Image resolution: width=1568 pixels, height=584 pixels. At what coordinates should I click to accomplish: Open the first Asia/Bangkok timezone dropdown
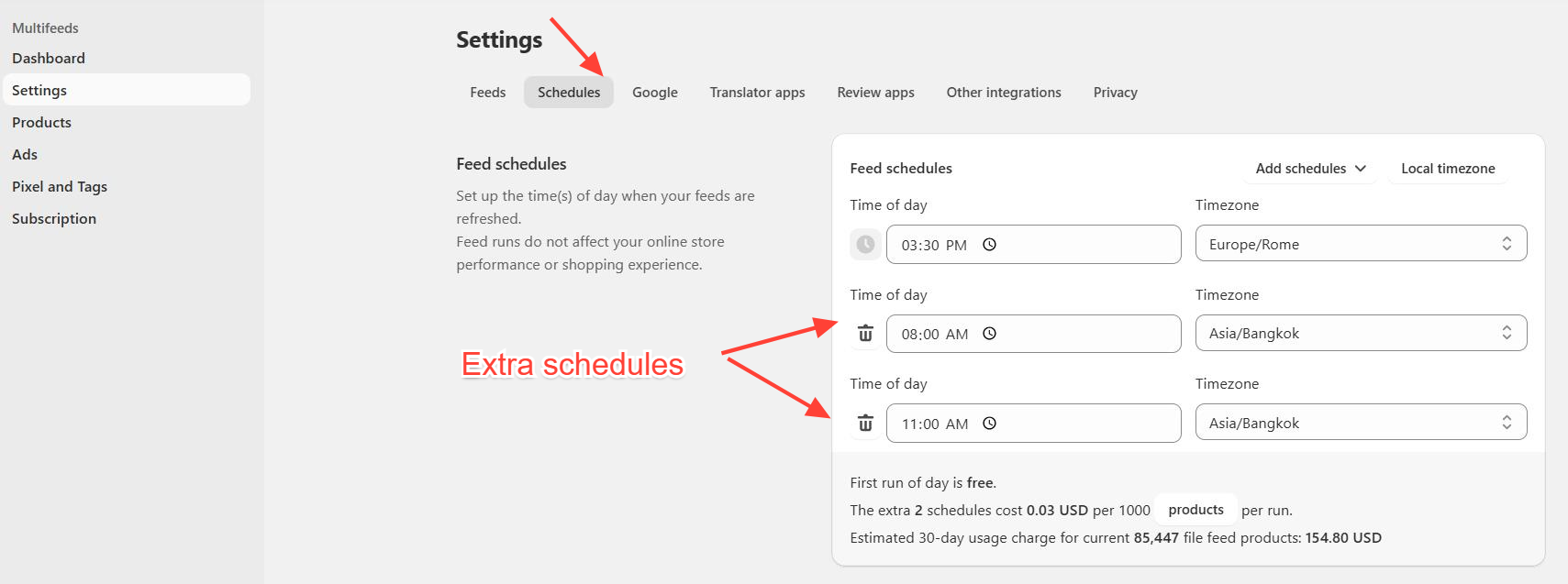coord(1361,333)
